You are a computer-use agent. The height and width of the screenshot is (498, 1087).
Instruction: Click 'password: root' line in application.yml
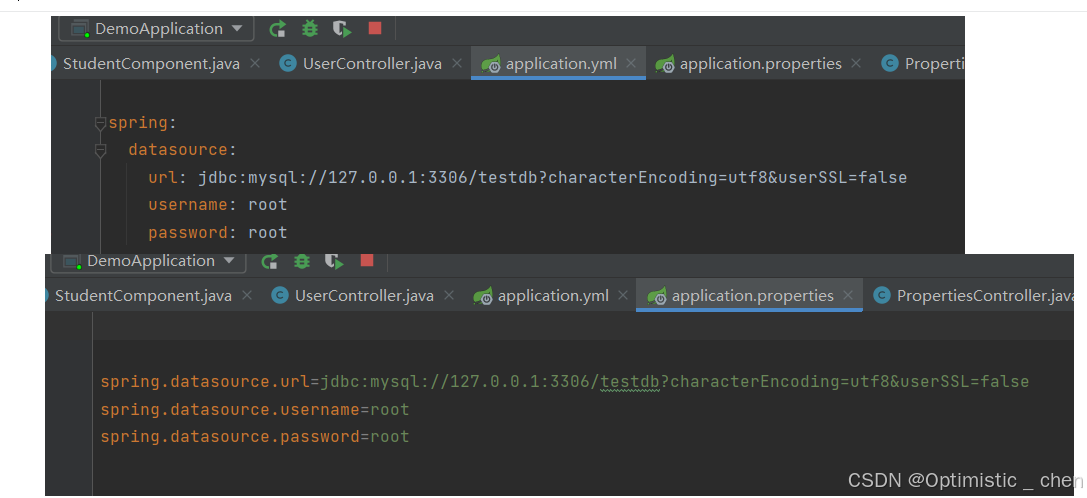[218, 232]
